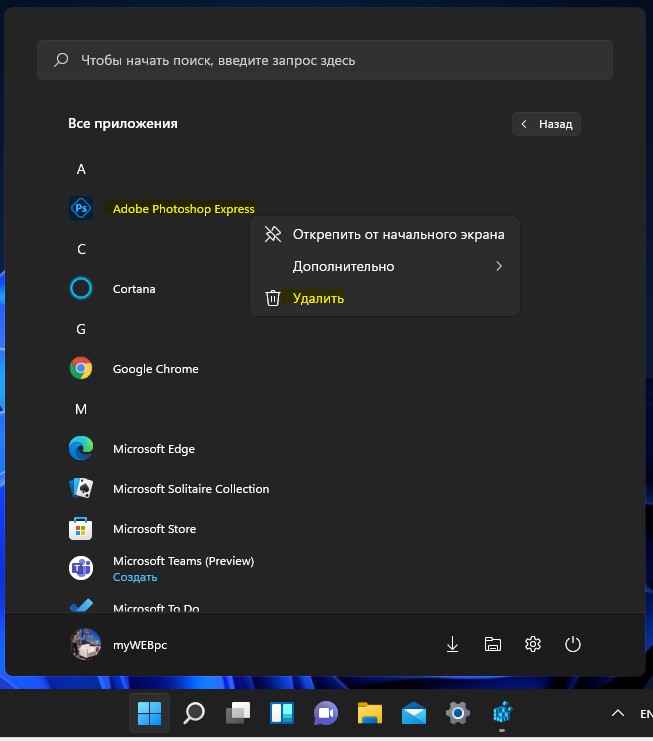Show hidden tray icons chevron
Image resolution: width=653 pixels, height=741 pixels.
(x=618, y=713)
